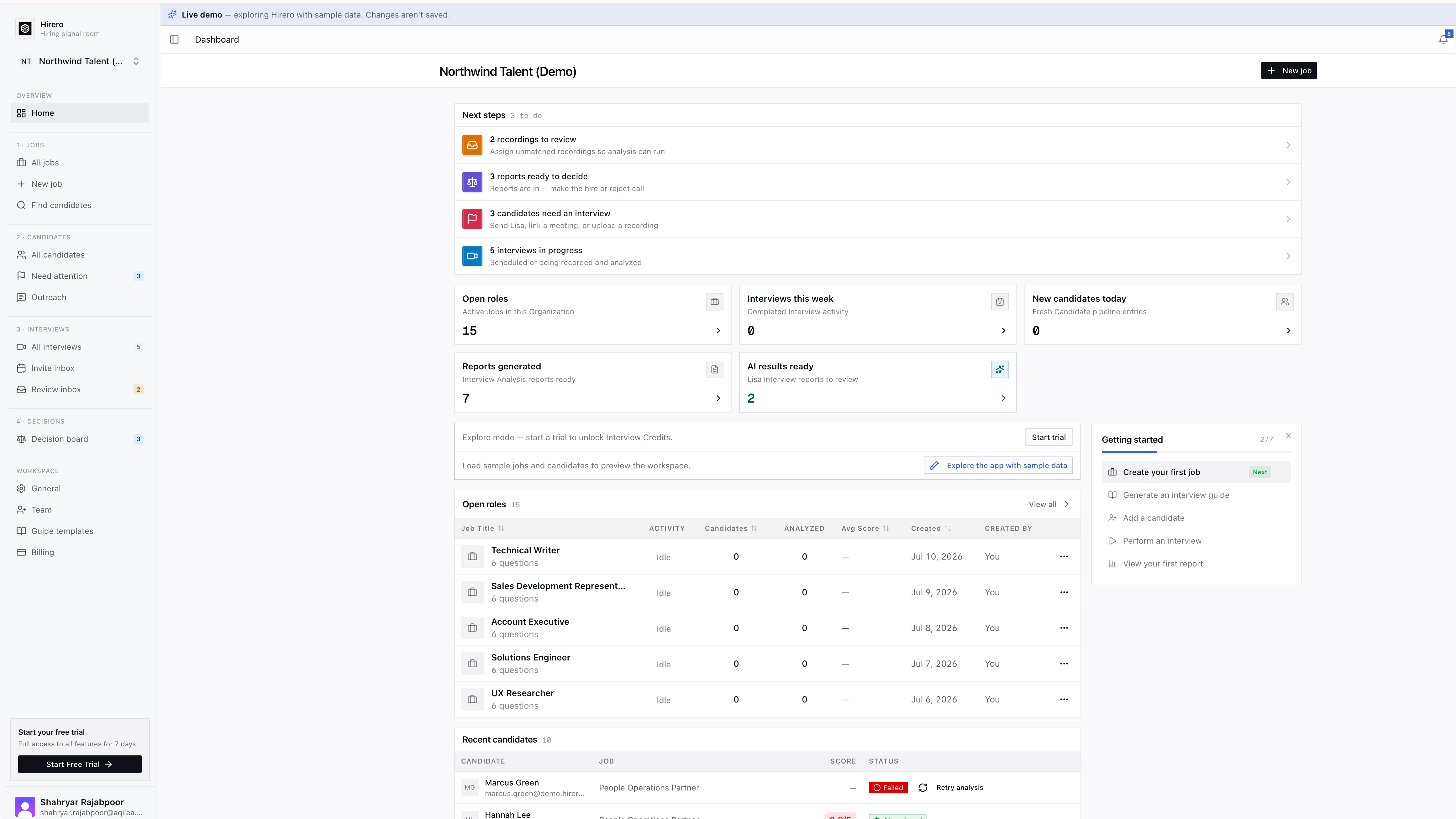Open the Reports generated card arrow
The height and width of the screenshot is (819, 1456).
click(718, 398)
